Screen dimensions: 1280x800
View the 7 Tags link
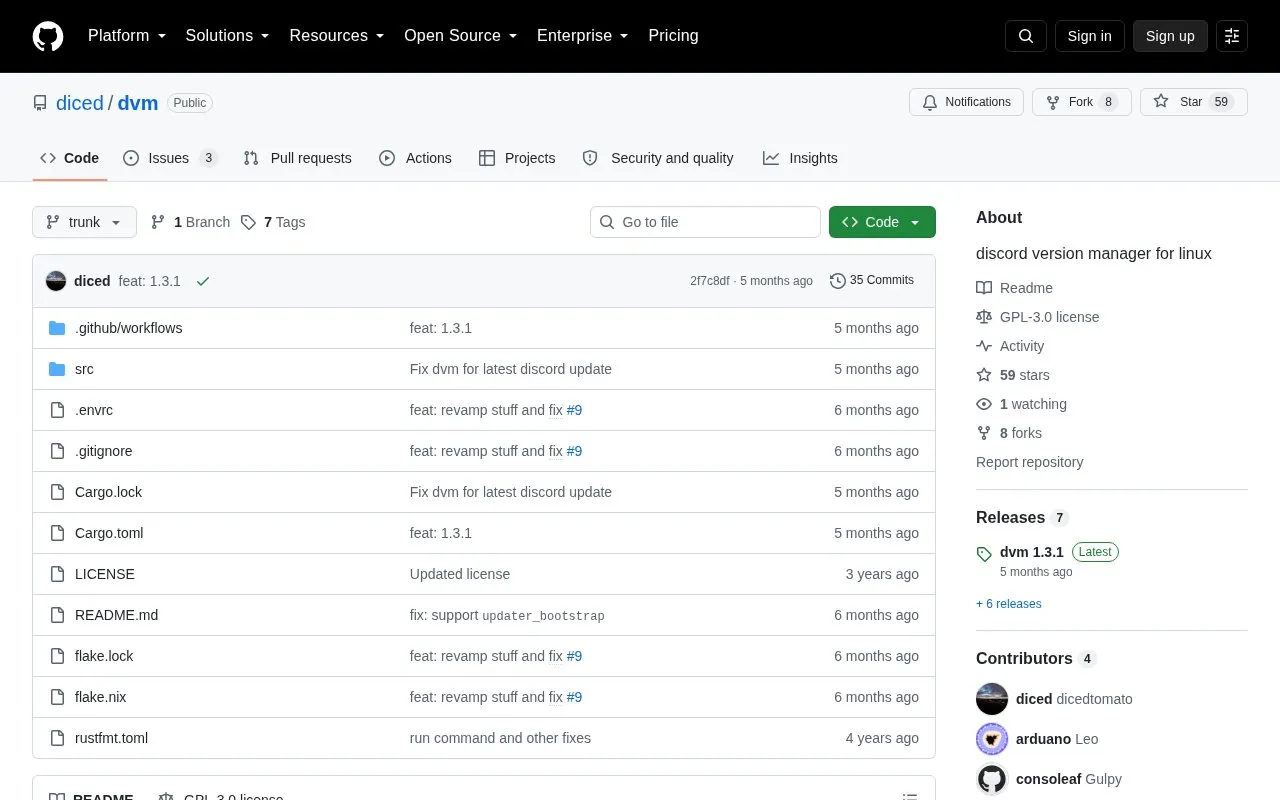tap(273, 222)
